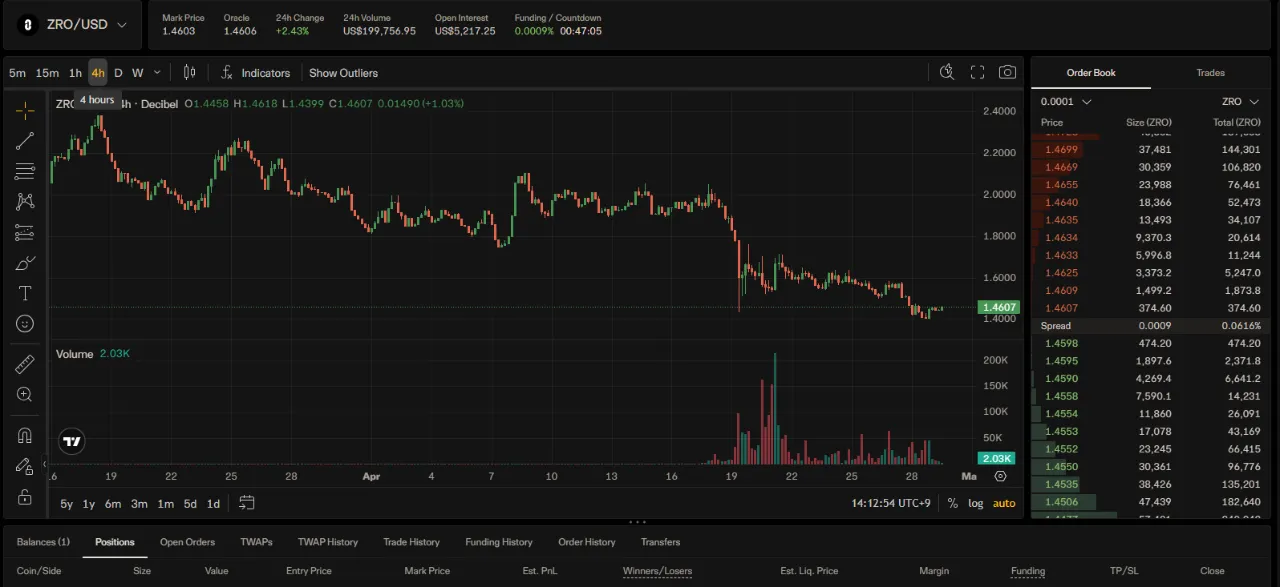Select the ruler measure tool
The image size is (1280, 587).
point(25,364)
